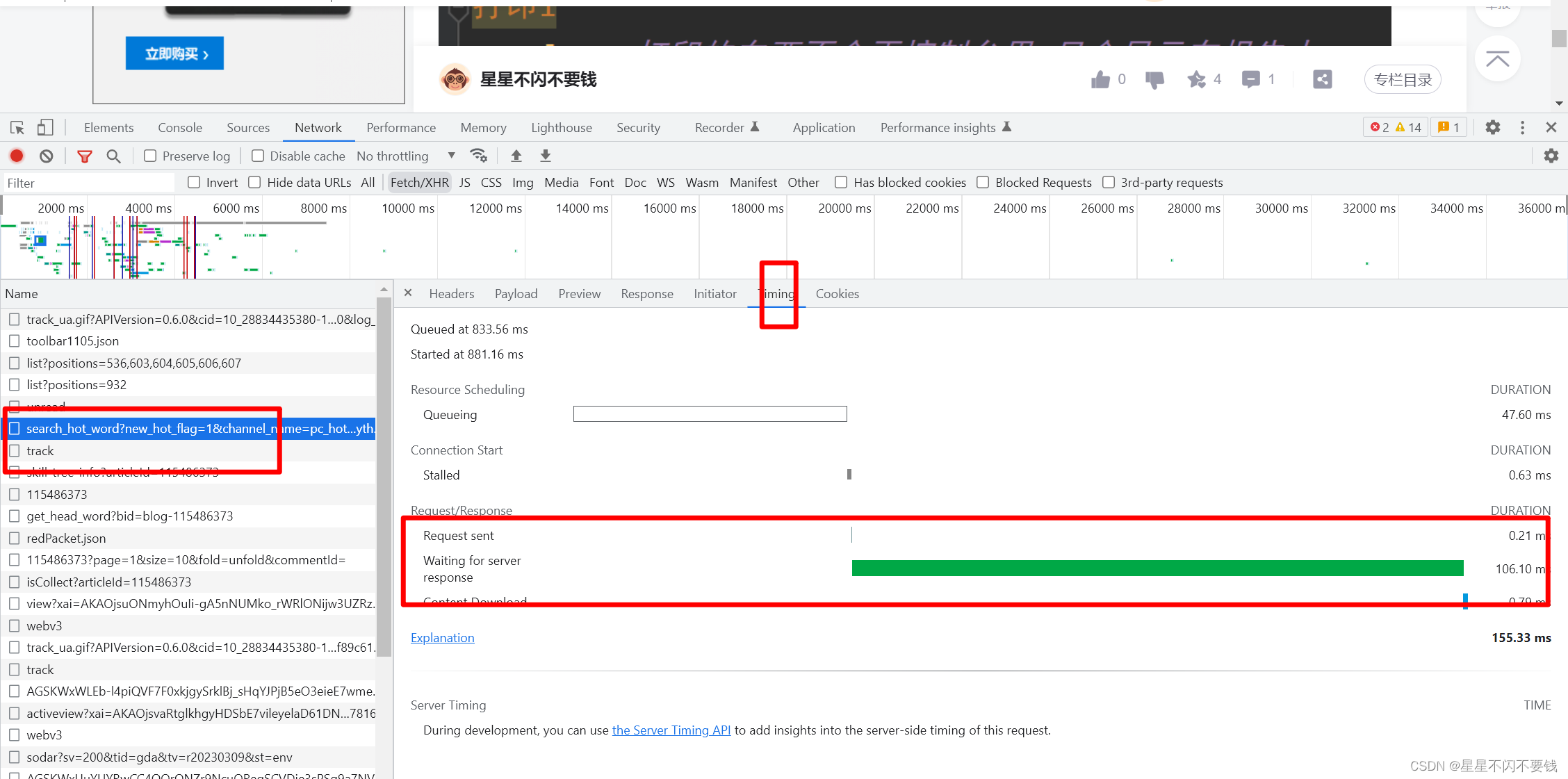This screenshot has height=779, width=1568.
Task: Open DevTools settings gear
Action: (1492, 127)
